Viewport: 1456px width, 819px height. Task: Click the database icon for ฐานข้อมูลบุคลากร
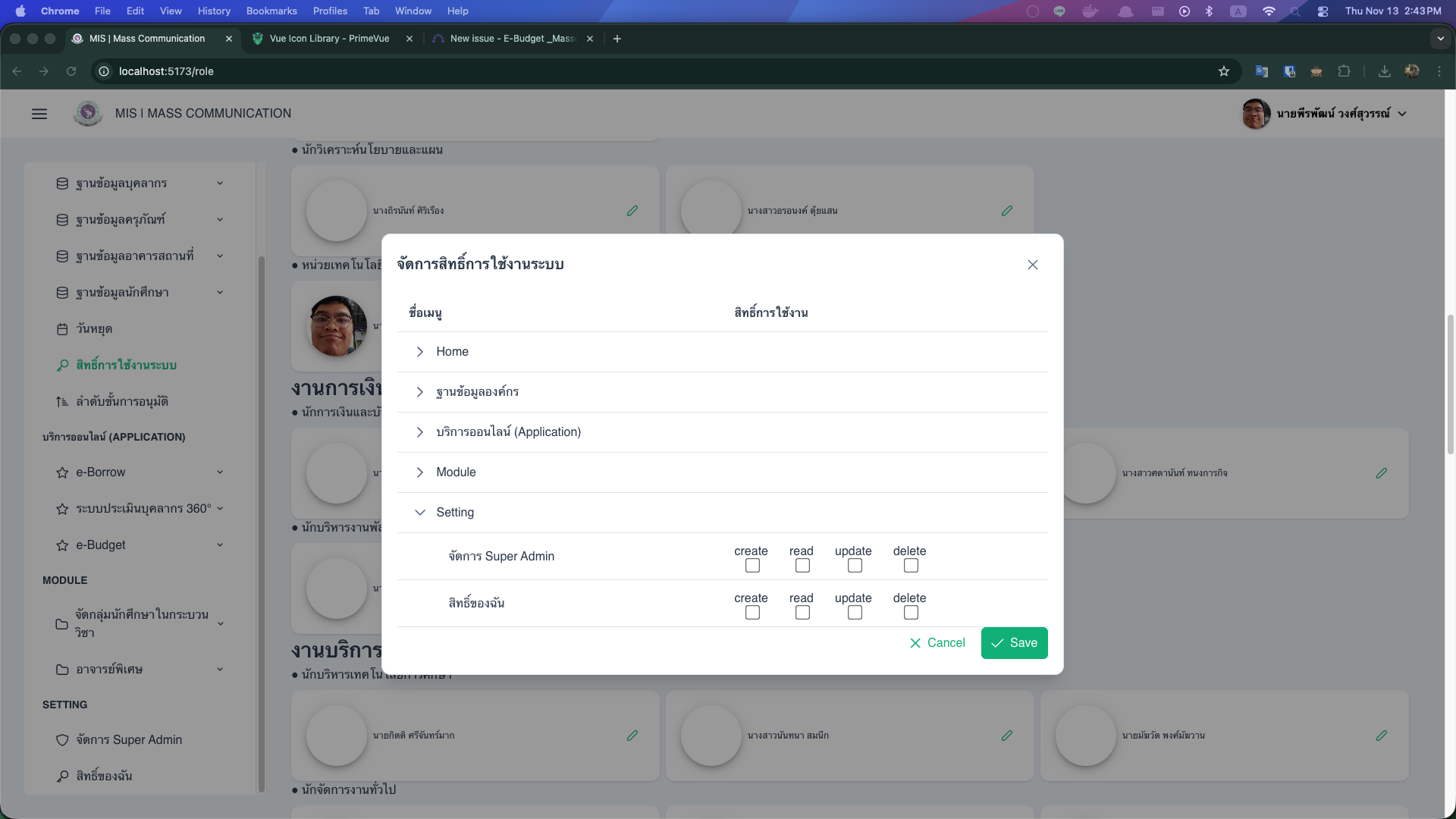click(x=62, y=184)
